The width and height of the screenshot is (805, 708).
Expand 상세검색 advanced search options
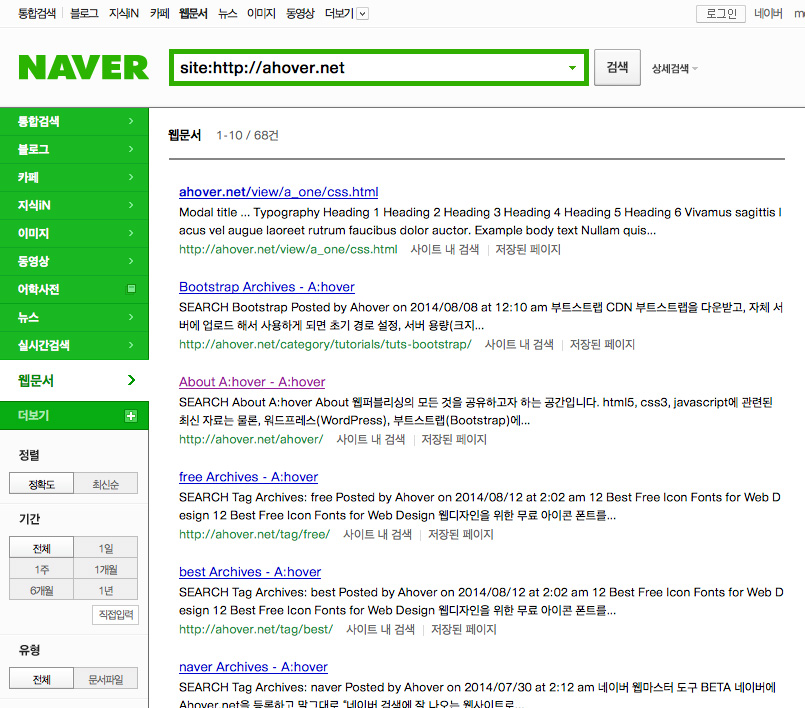[675, 68]
